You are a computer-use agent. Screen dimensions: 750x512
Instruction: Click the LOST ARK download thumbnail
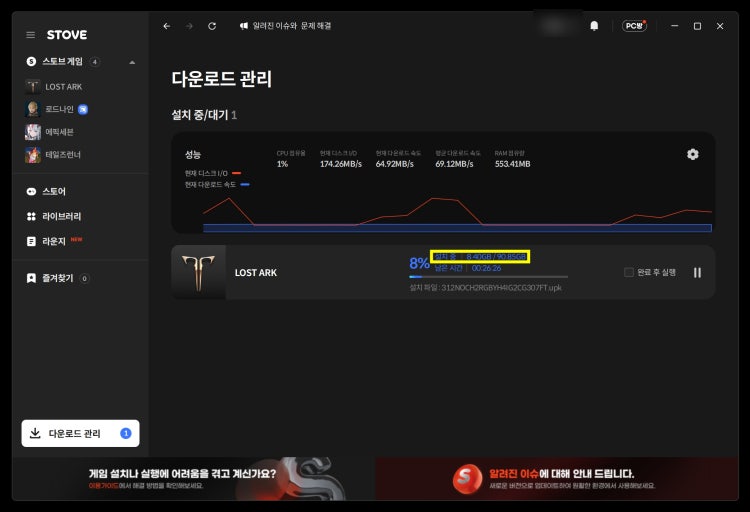(199, 272)
